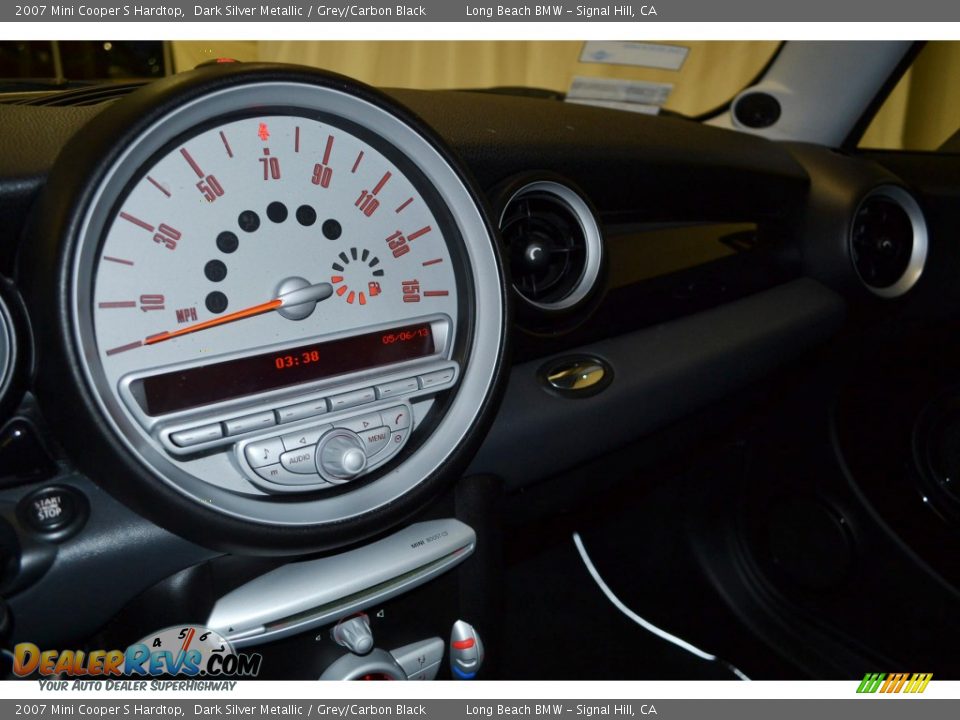Toggle the switch with the lightning bolt symbol

420,660
